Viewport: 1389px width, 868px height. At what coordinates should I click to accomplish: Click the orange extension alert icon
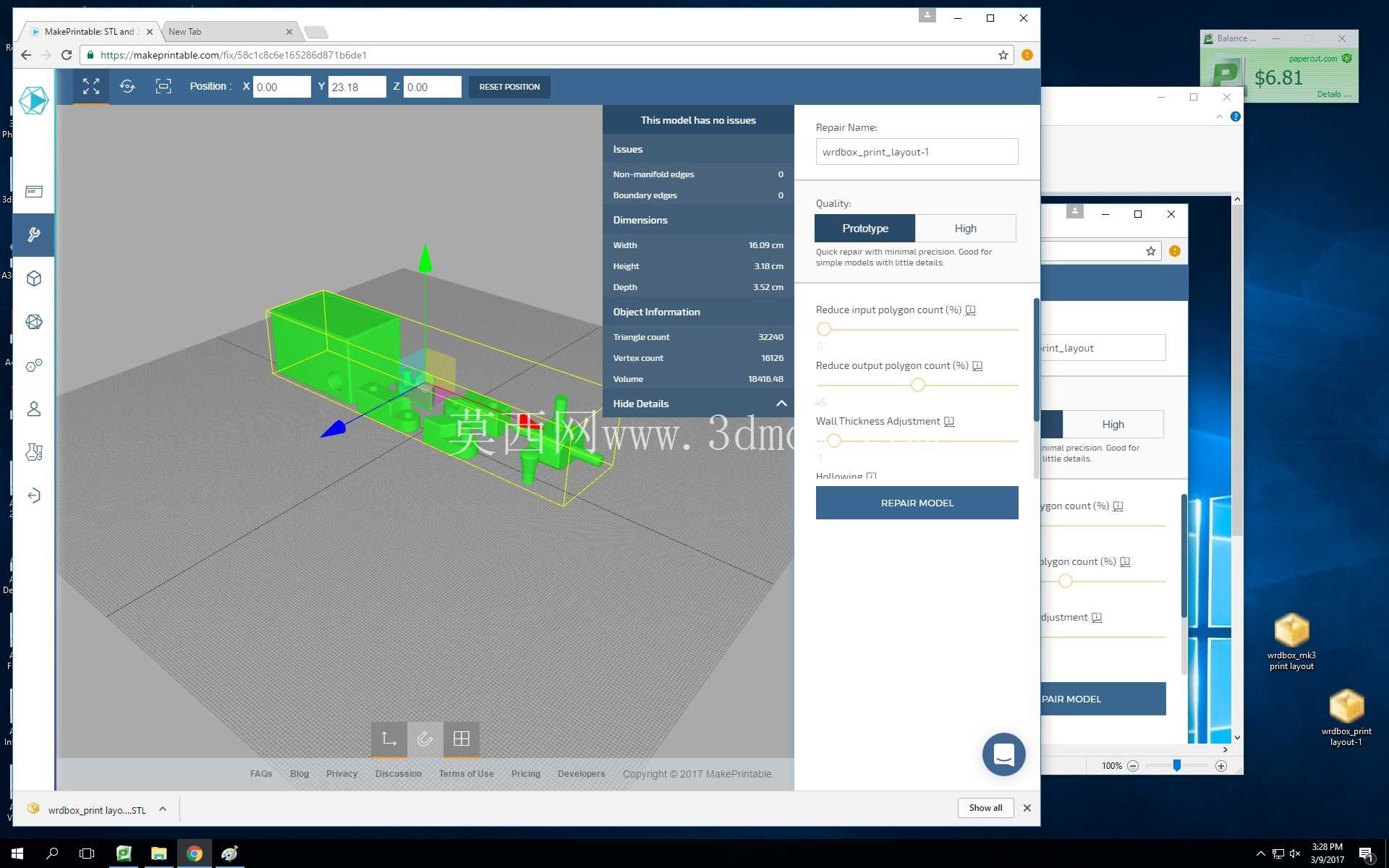click(x=1027, y=55)
